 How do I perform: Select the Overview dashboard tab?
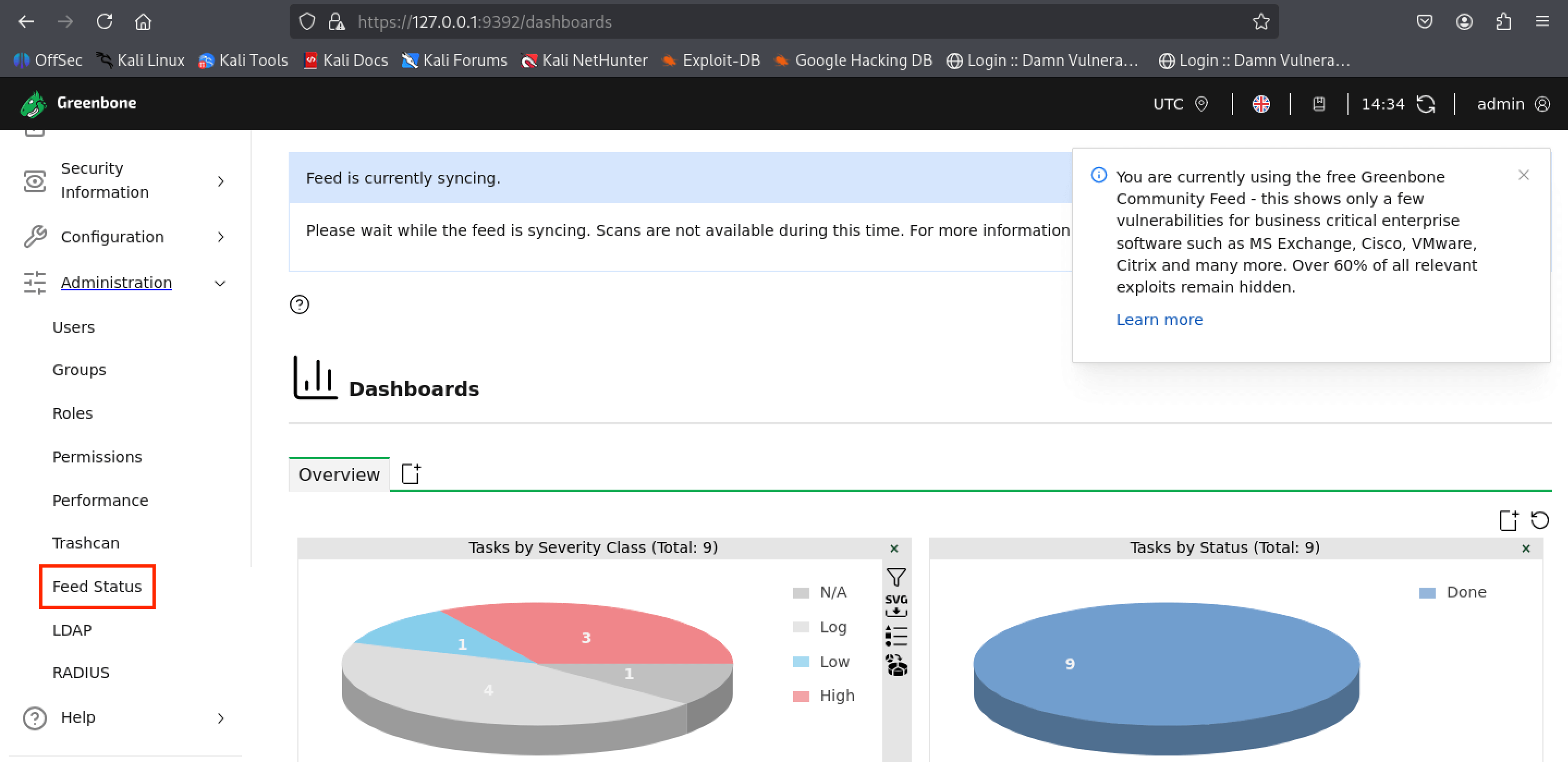[339, 474]
